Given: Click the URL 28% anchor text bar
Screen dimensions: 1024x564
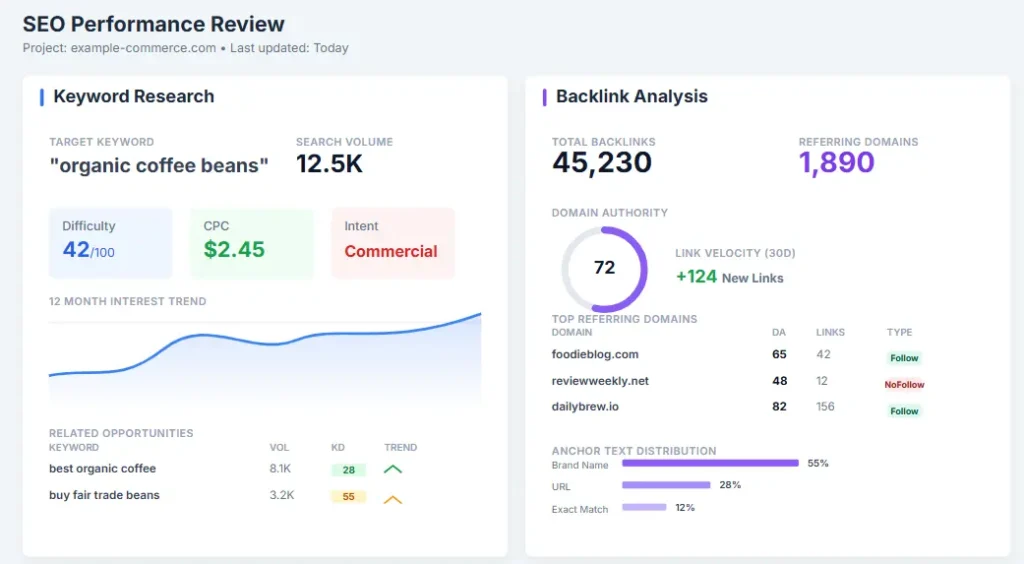Looking at the screenshot, I should 666,485.
